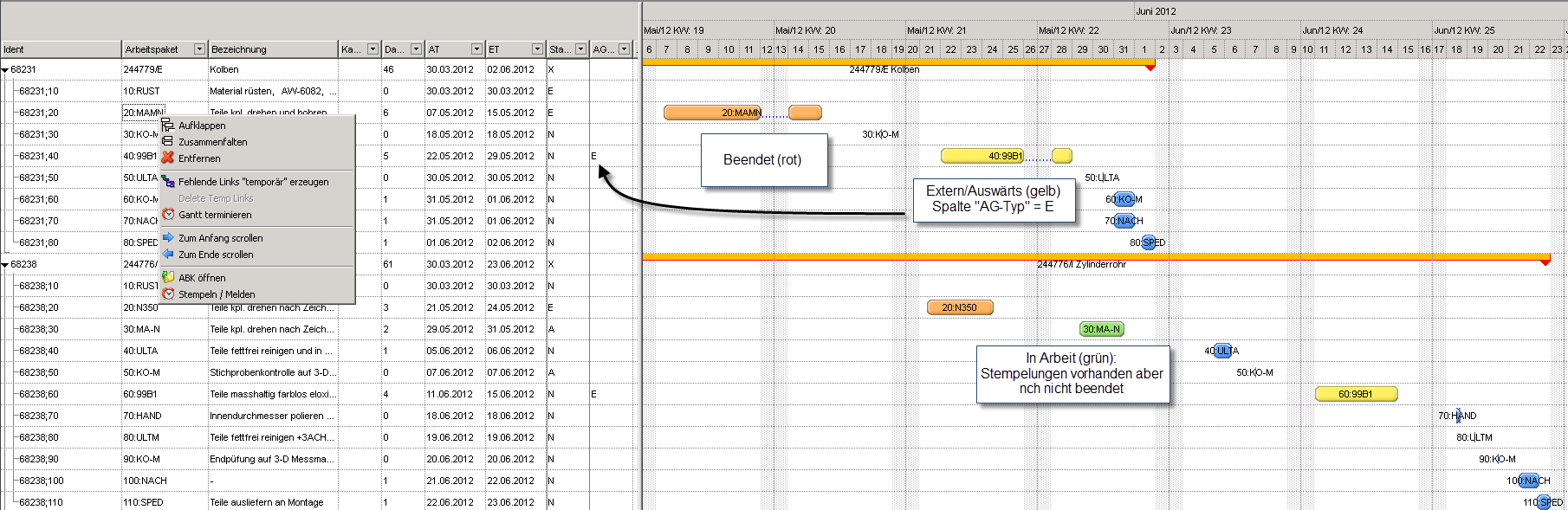Viewport: 1568px width, 510px height.
Task: Click the red X Entfernen icon
Action: tap(168, 158)
